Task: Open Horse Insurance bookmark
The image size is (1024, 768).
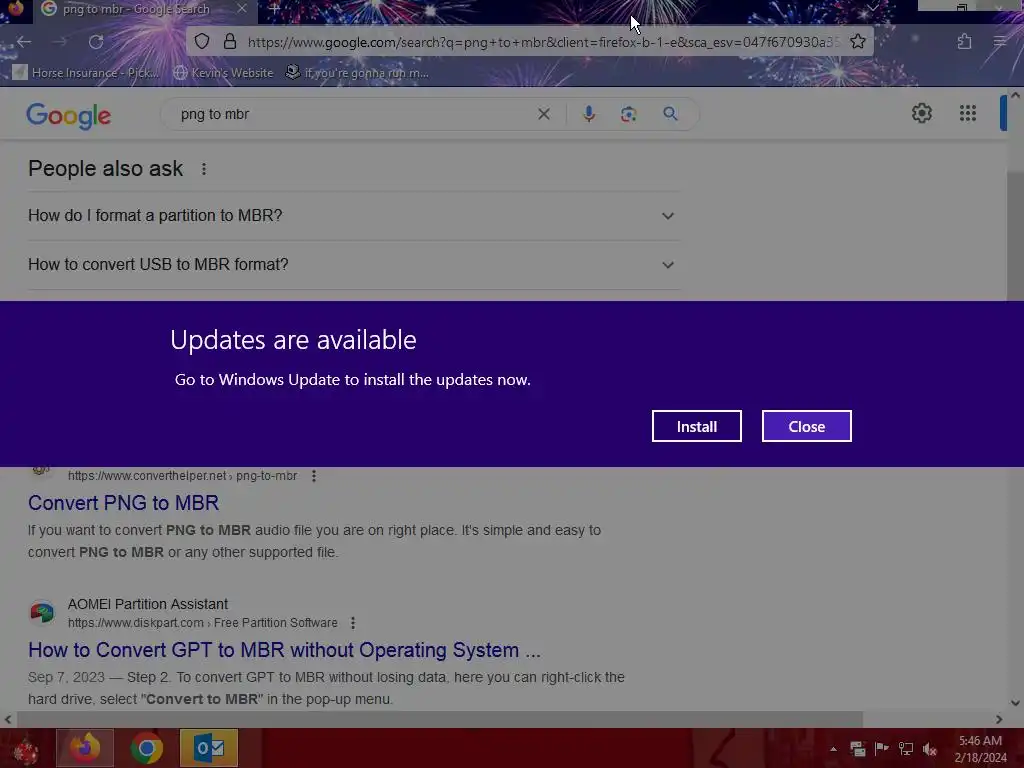Action: click(x=86, y=72)
